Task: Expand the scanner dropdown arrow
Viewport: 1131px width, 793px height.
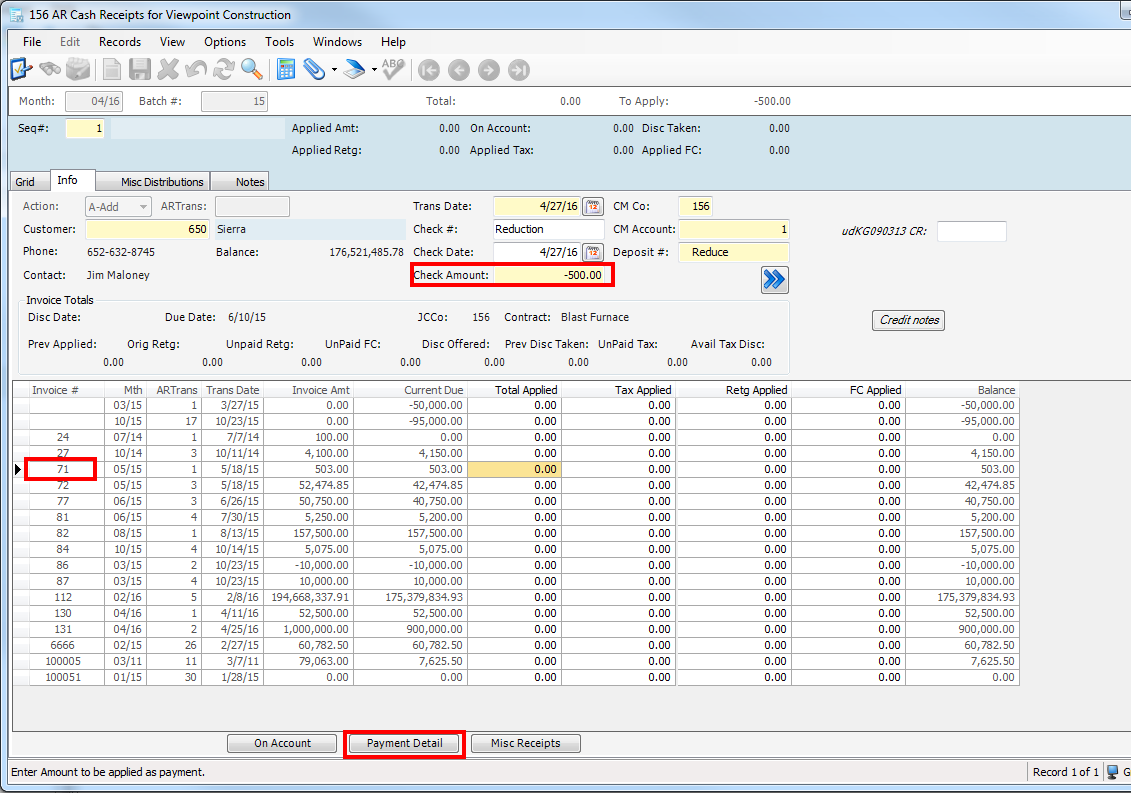Action: coord(374,70)
